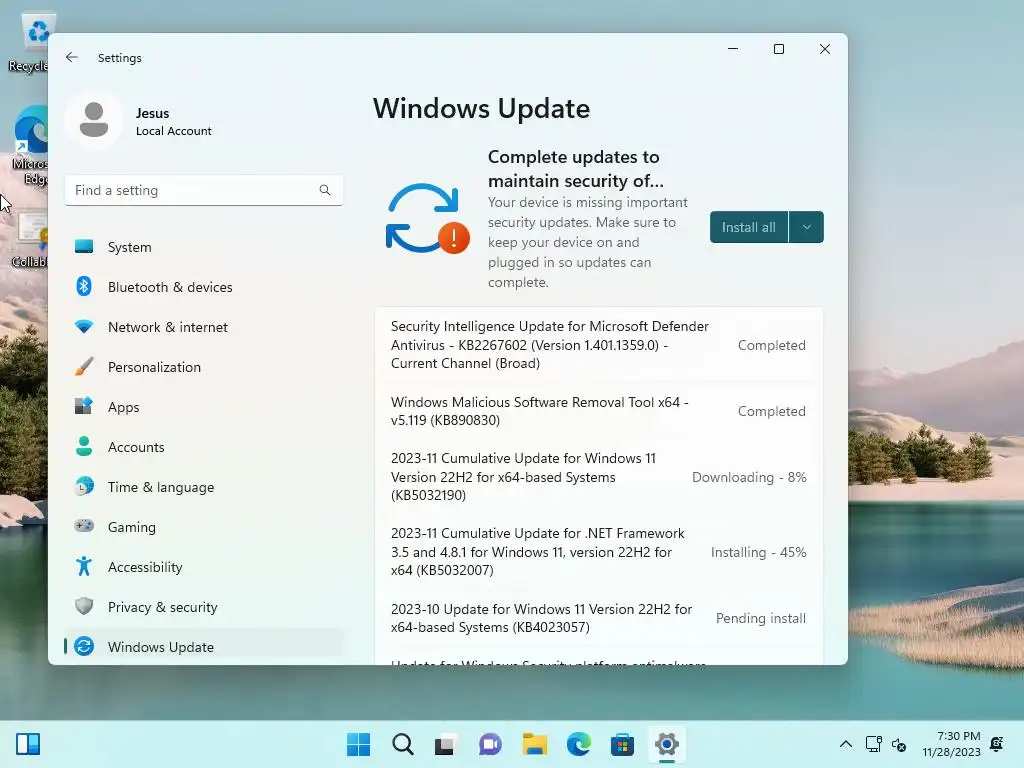This screenshot has width=1024, height=768.
Task: Click the network icon in the system tray
Action: [873, 744]
